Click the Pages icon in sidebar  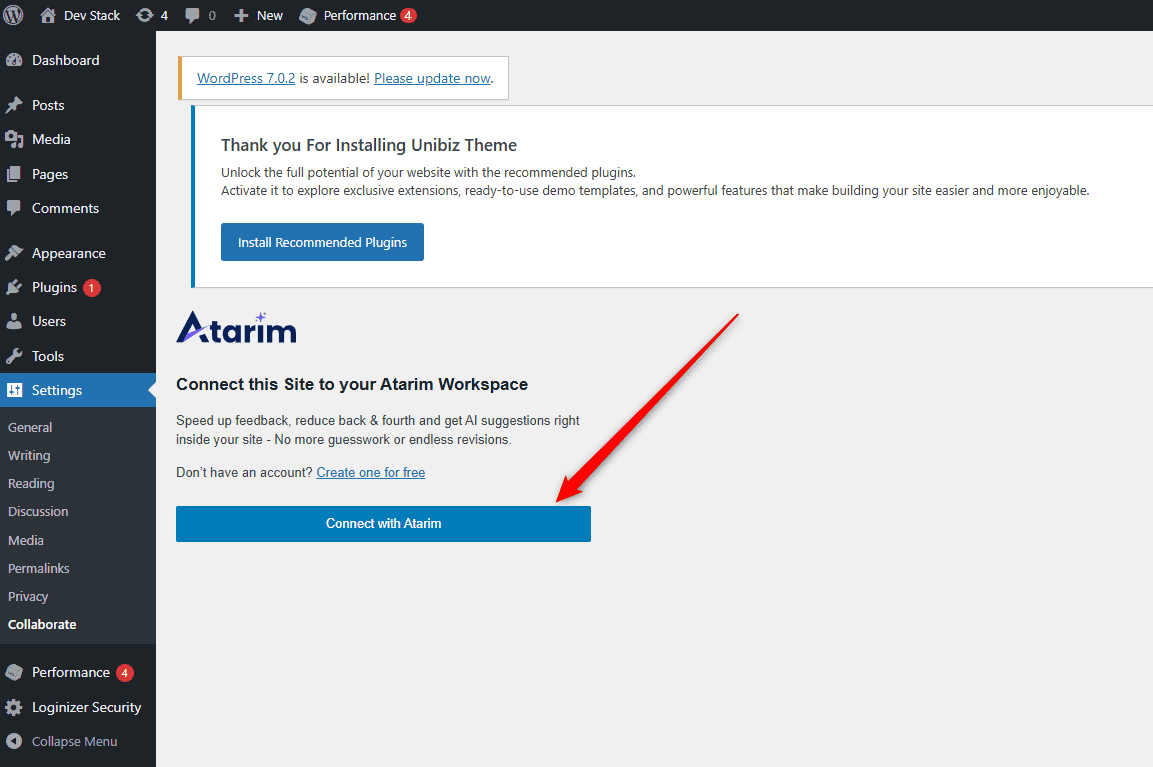[14, 174]
